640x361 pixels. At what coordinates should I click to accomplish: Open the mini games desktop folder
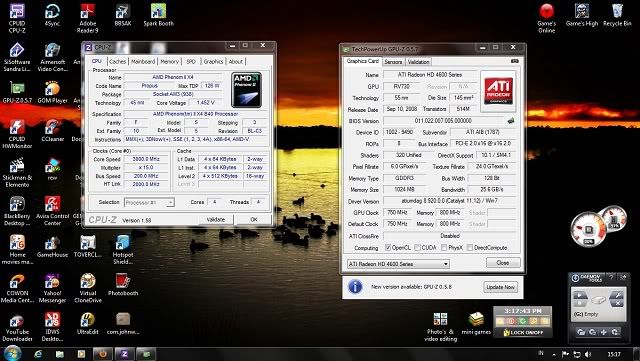[476, 323]
